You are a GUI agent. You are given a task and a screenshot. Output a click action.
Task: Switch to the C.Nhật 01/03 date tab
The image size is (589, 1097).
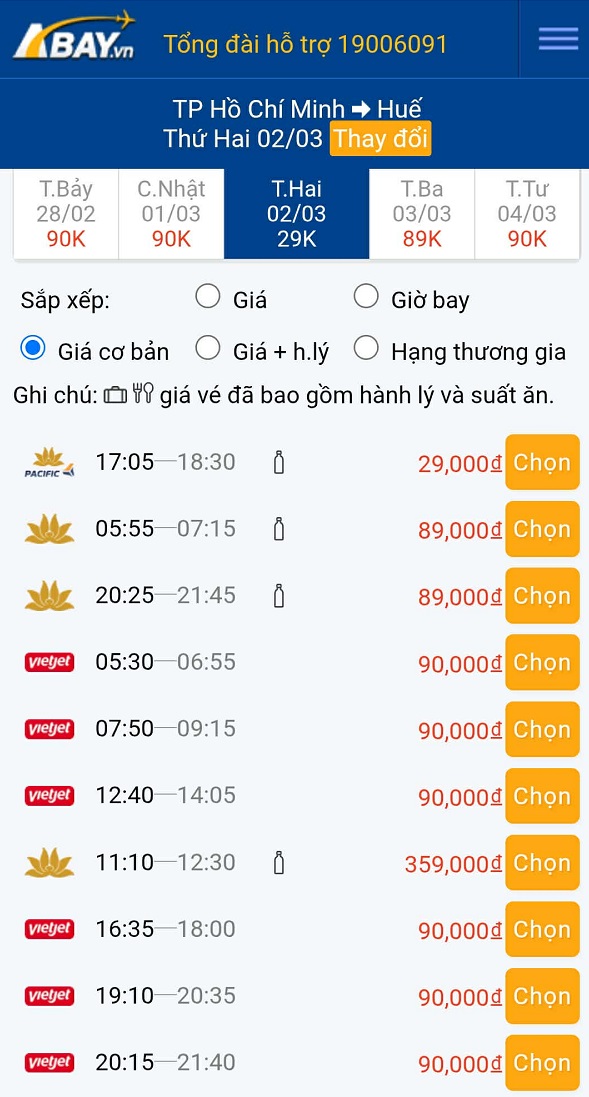click(170, 212)
